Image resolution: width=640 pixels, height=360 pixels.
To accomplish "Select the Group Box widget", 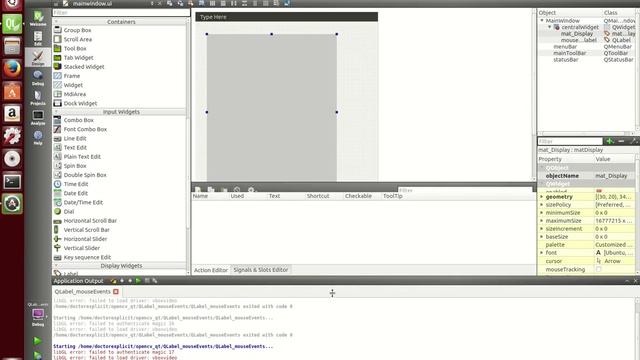I will pos(78,30).
